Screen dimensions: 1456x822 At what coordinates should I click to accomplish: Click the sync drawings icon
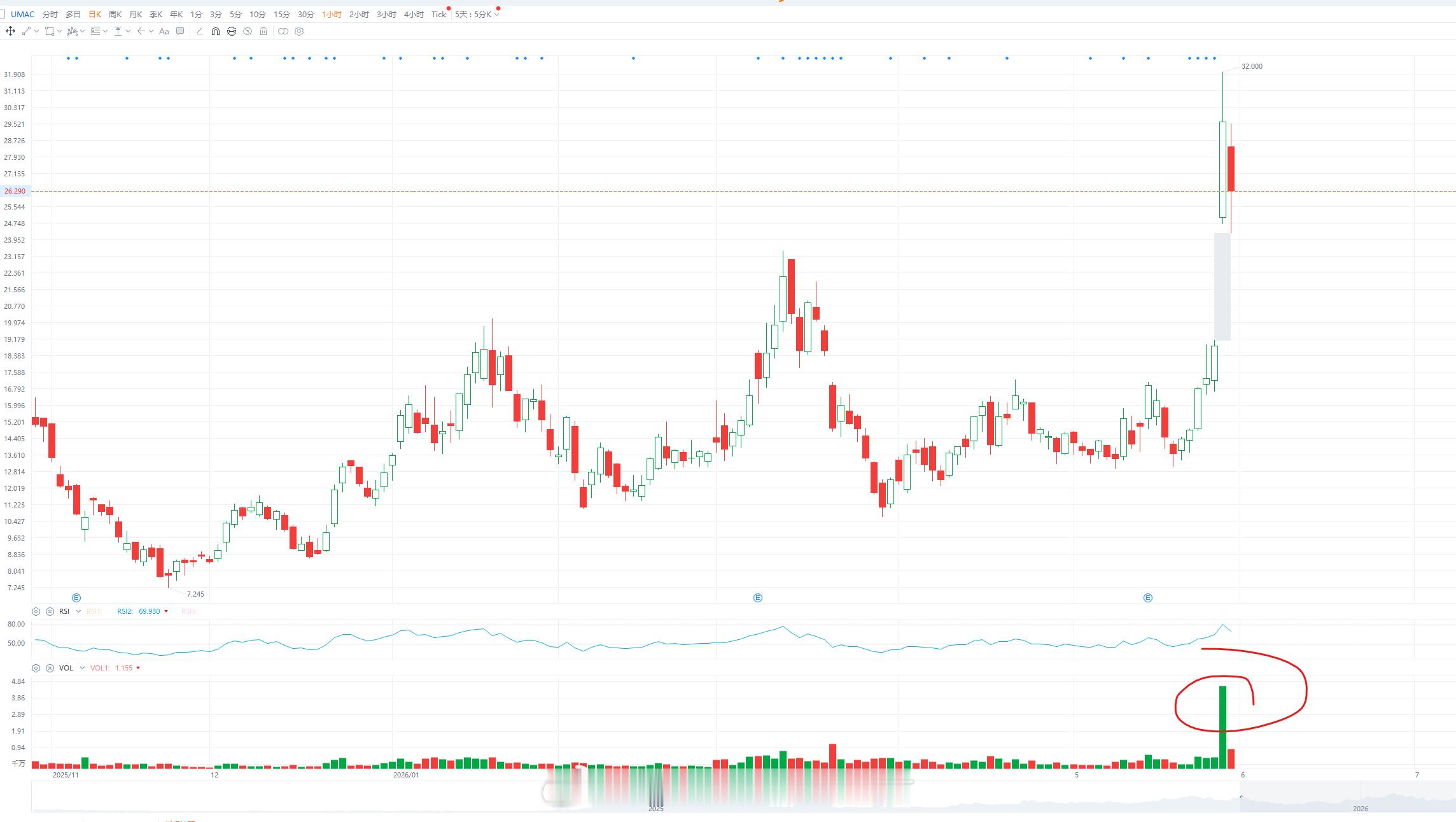[x=232, y=31]
